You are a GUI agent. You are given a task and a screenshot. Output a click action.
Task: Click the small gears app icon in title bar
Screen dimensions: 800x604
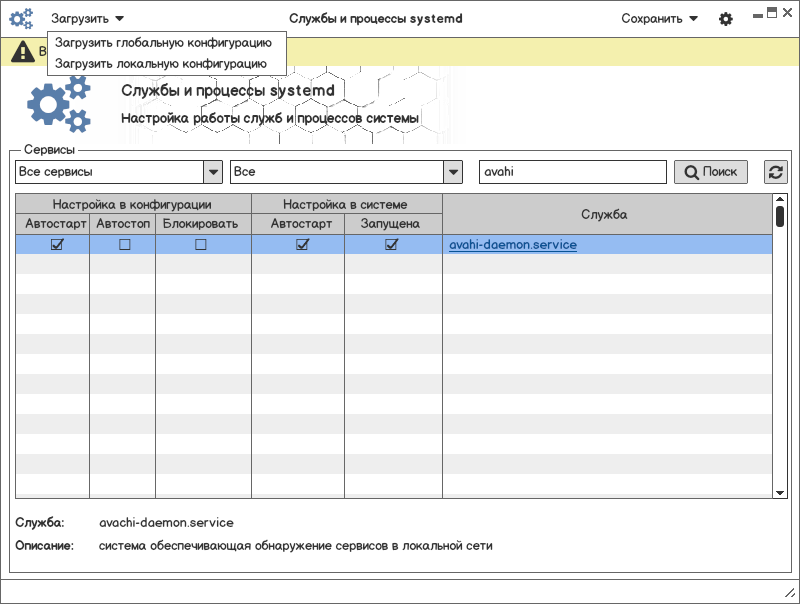point(21,18)
